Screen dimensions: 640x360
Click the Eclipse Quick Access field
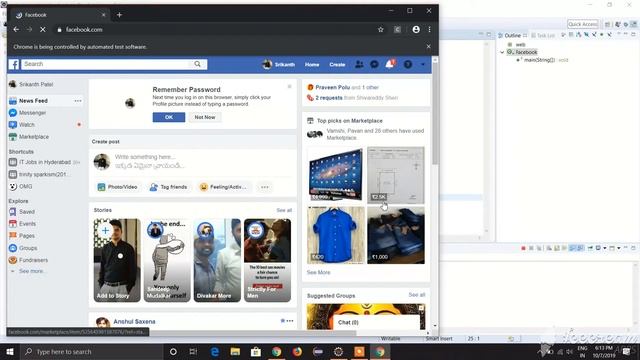coord(582,24)
